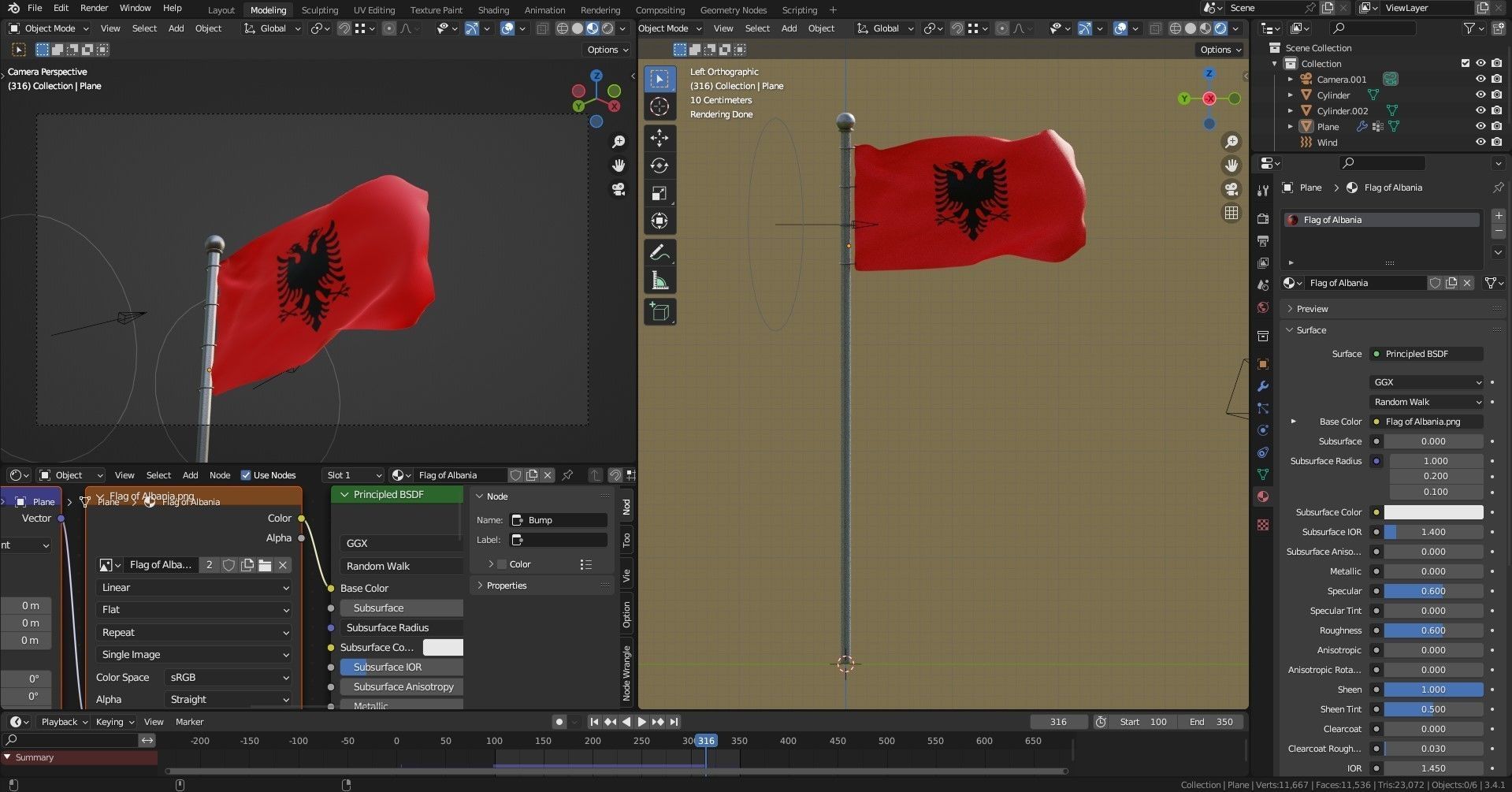Open the World properties tab

[x=1263, y=307]
